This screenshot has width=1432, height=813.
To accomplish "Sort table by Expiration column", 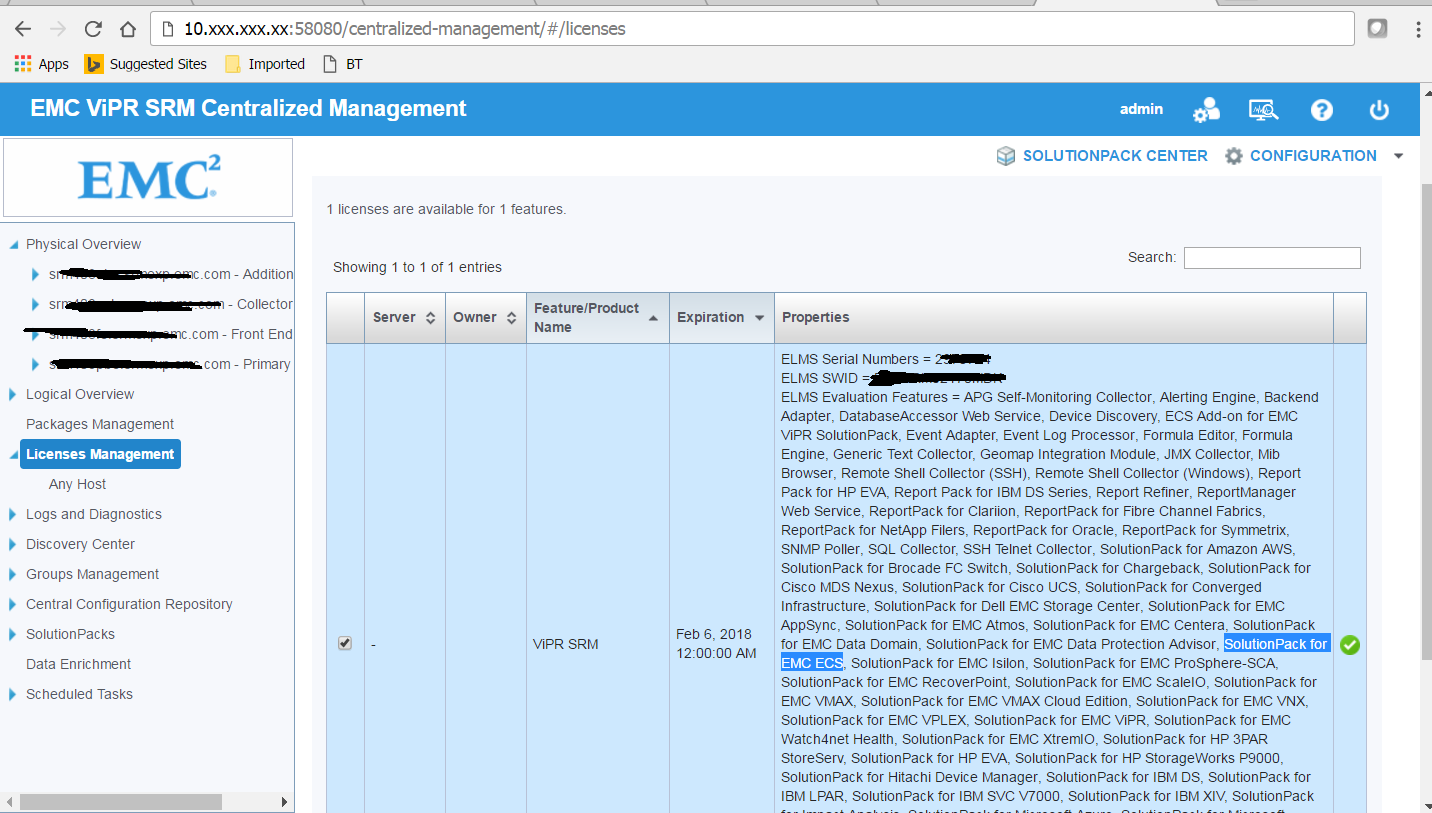I will pyautogui.click(x=721, y=317).
